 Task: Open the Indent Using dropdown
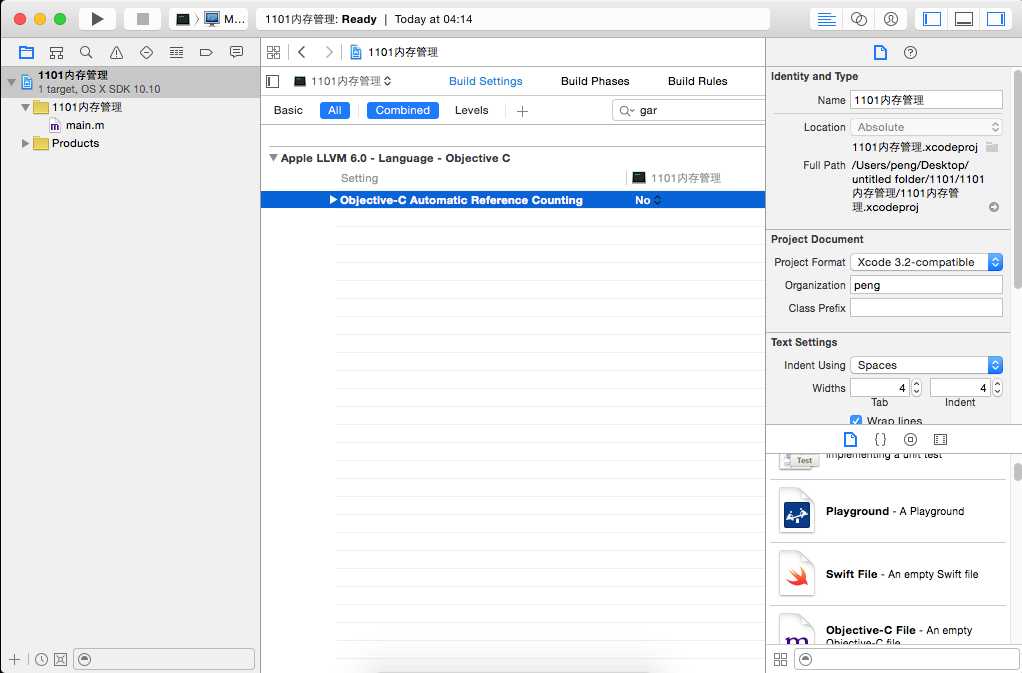coord(926,365)
